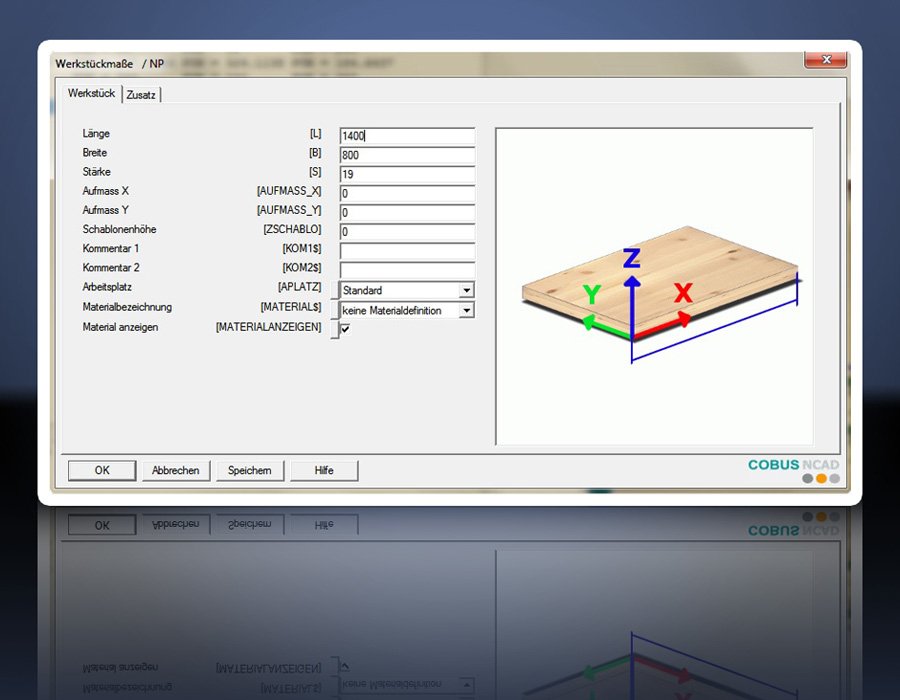The height and width of the screenshot is (700, 900).
Task: Click the Länge input field
Action: (x=407, y=136)
